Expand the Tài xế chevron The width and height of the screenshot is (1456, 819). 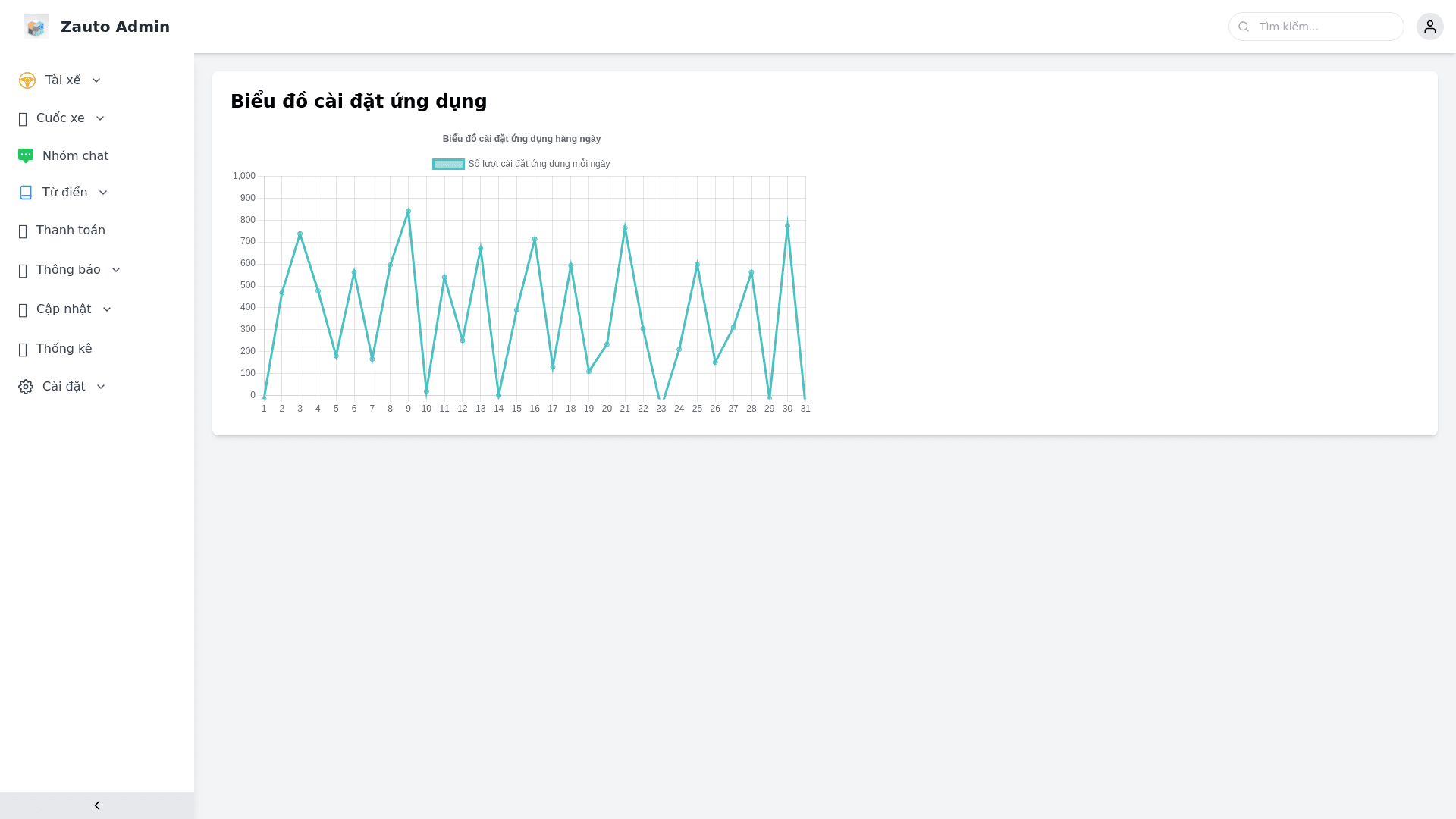96,80
